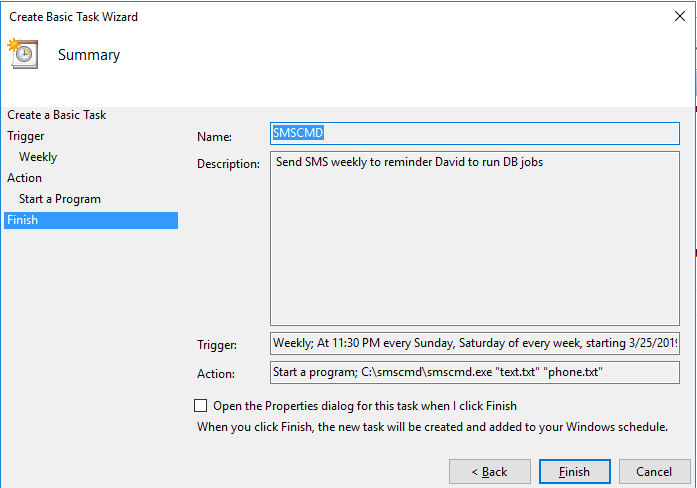Click the Trigger summary field
Image resolution: width=697 pixels, height=488 pixels.
click(x=475, y=344)
